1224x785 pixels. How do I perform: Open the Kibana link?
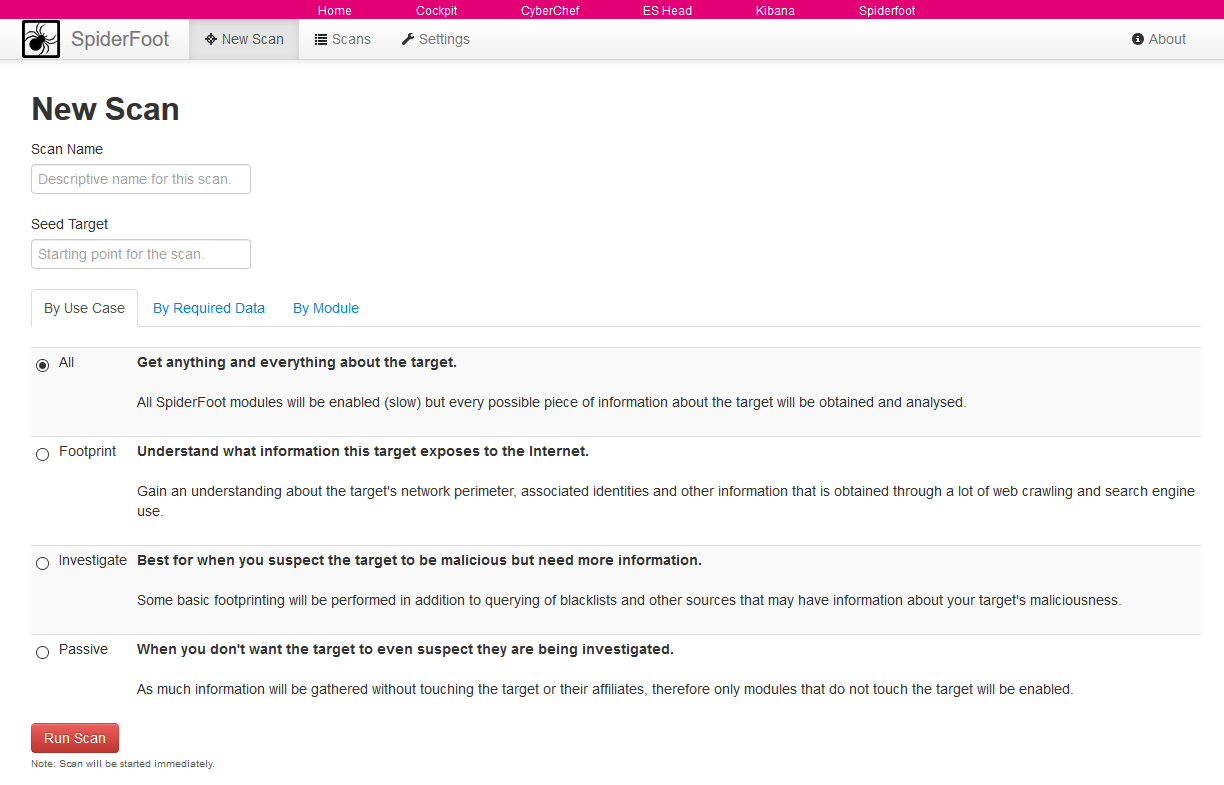tap(775, 11)
